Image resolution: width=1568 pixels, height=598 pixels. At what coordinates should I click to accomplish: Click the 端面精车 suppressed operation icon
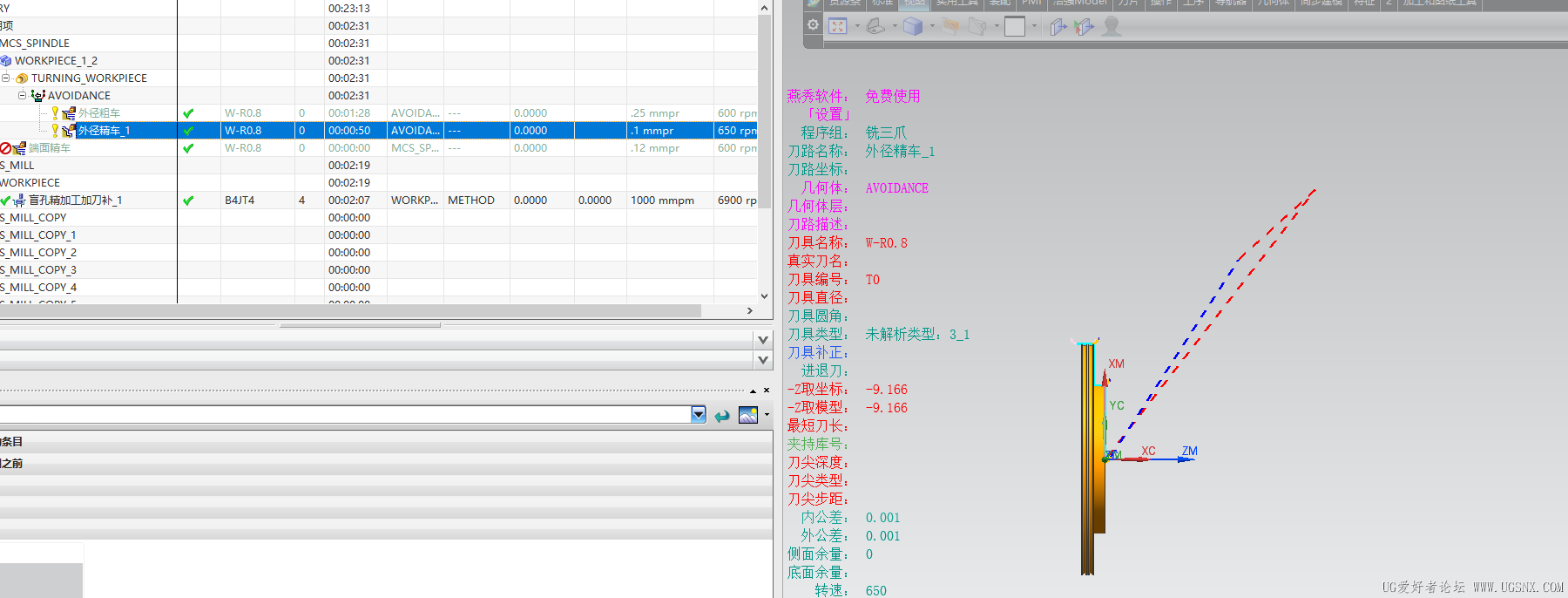(19, 148)
